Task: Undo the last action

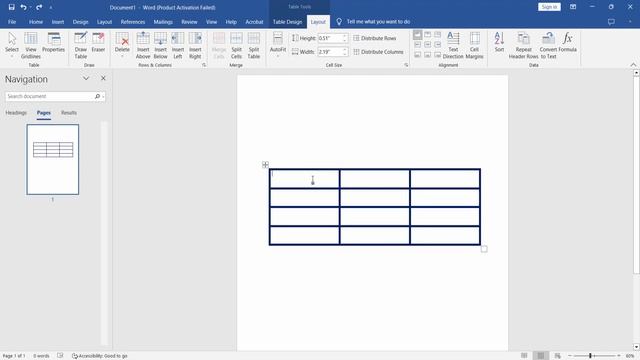Action: coord(23,7)
